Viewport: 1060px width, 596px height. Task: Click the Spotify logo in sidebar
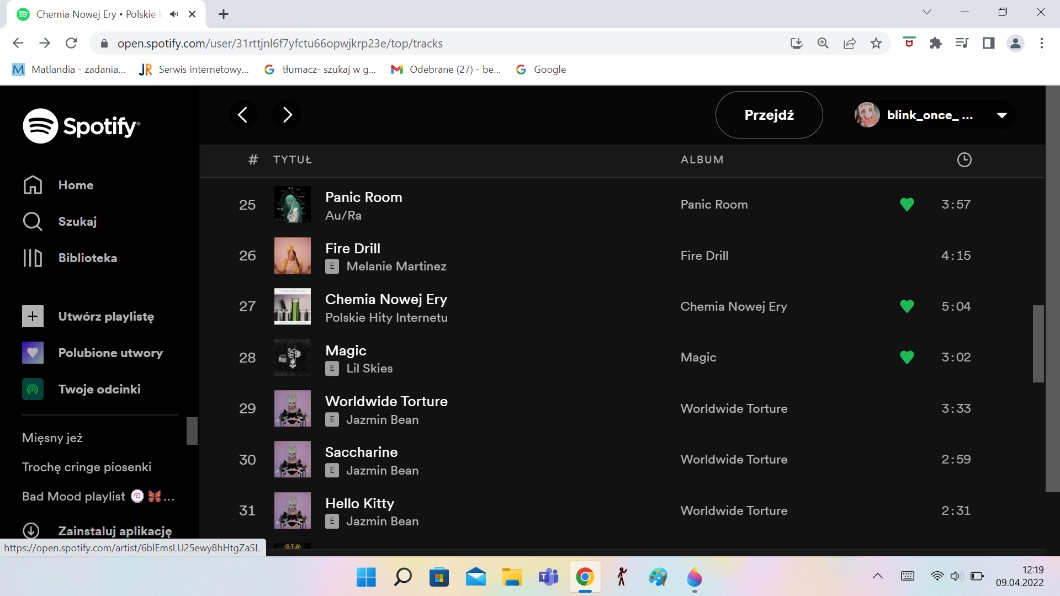(81, 126)
